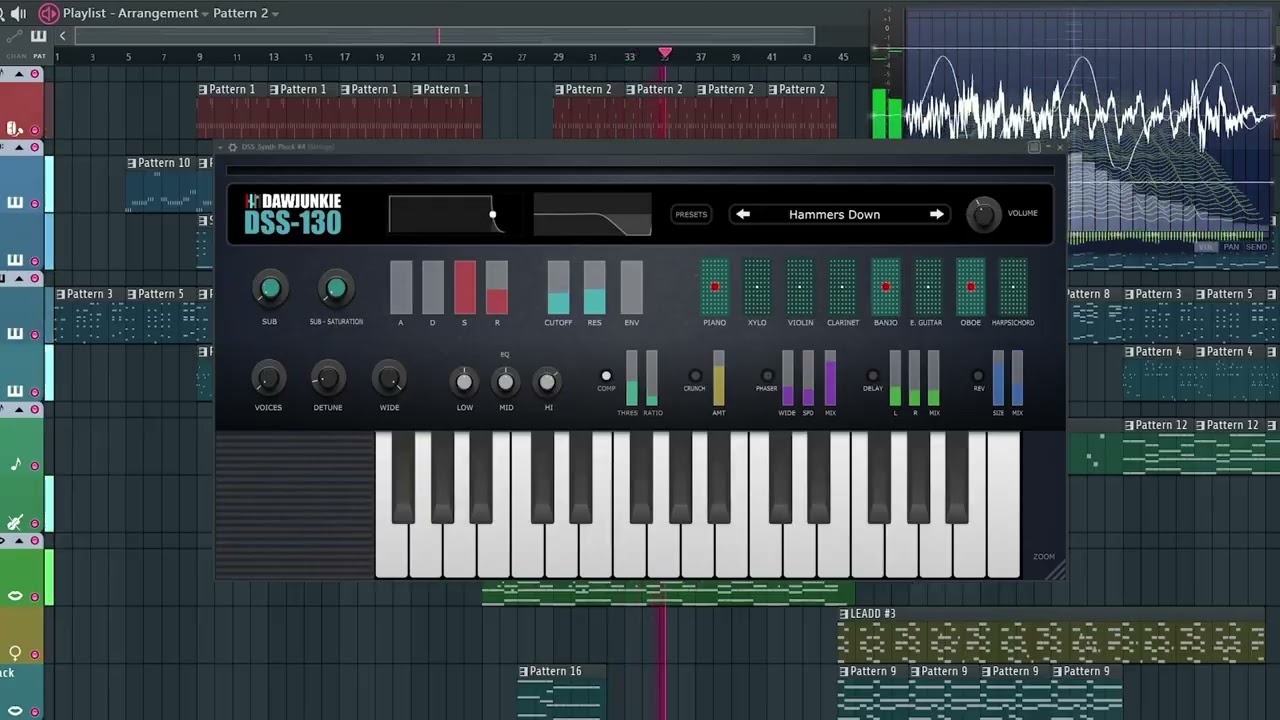Screen dimensions: 1280x720
Task: Click the PRESETS button
Action: [691, 214]
